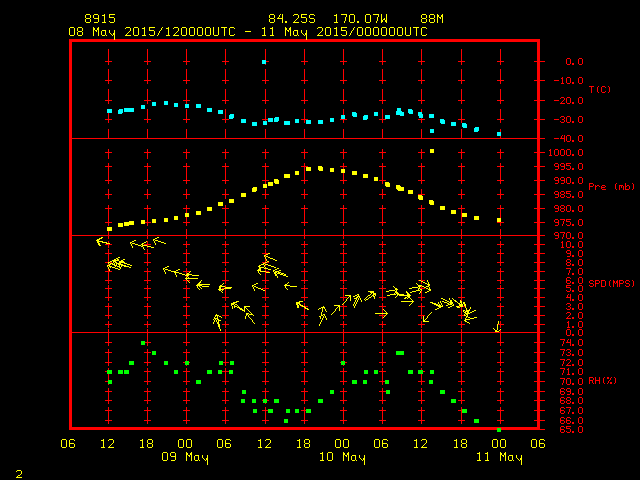Click the number 2 below the chart
This screenshot has height=480, width=640.
tap(19, 474)
